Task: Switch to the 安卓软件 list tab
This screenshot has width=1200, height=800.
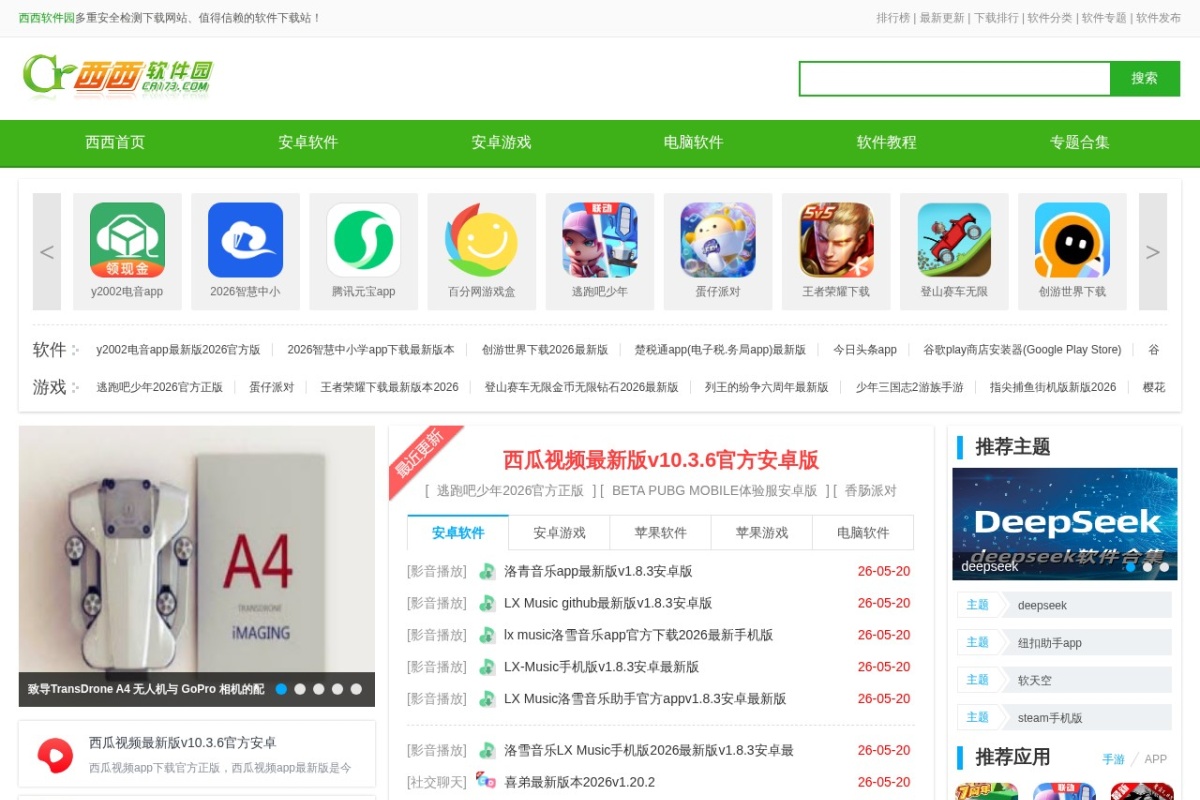Action: click(x=458, y=532)
